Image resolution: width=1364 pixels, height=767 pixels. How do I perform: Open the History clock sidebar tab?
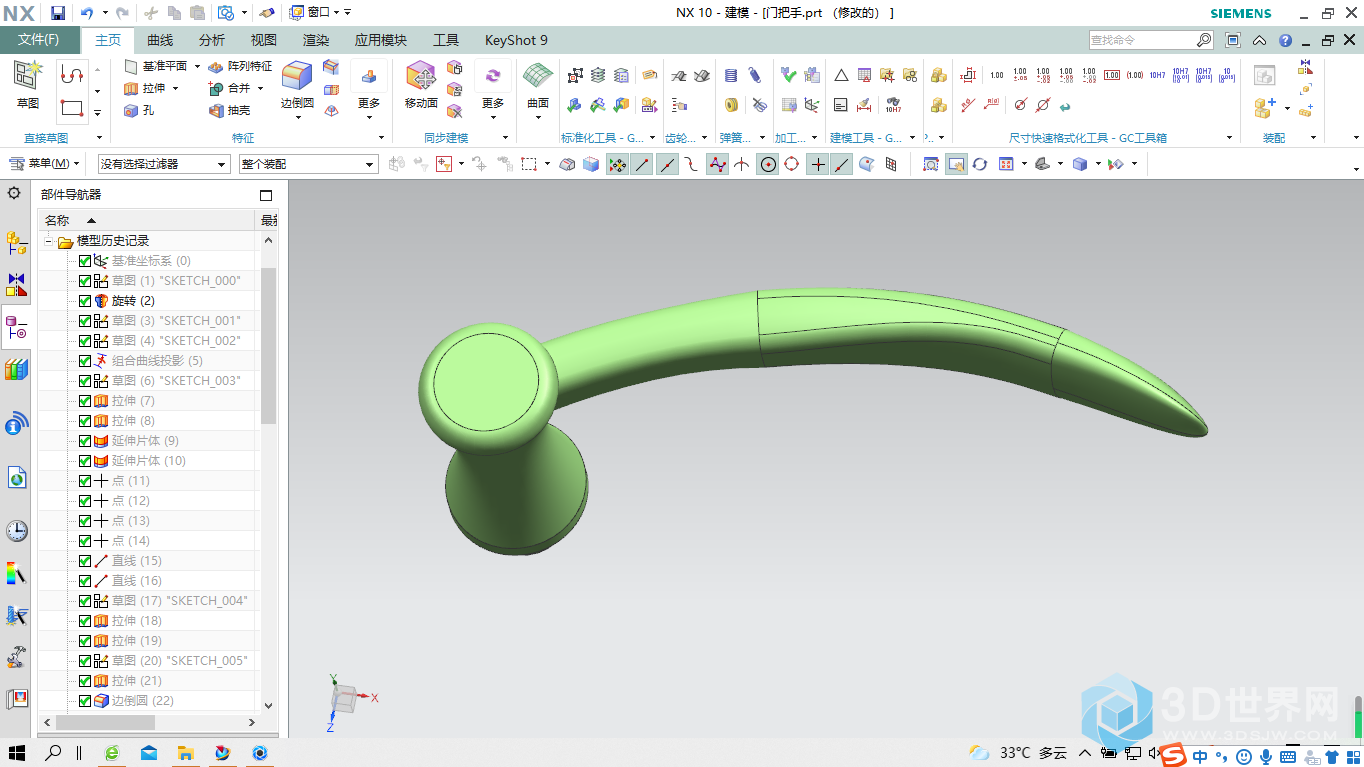pos(16,531)
